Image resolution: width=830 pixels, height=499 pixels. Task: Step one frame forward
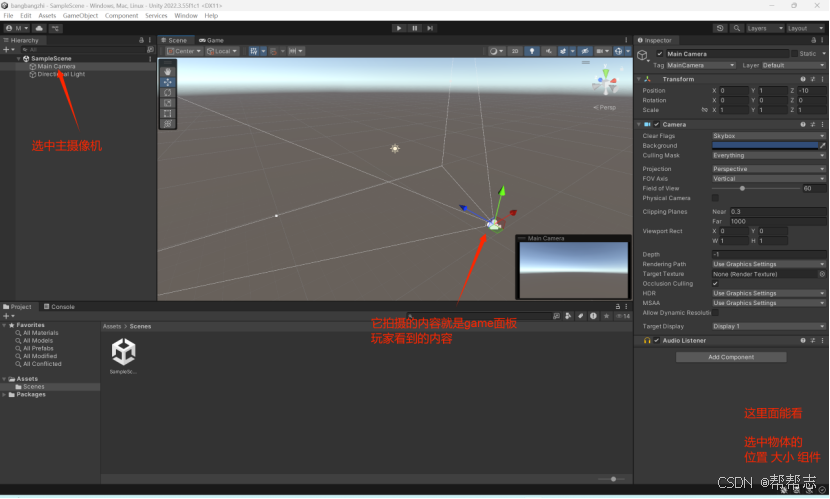[x=430, y=28]
